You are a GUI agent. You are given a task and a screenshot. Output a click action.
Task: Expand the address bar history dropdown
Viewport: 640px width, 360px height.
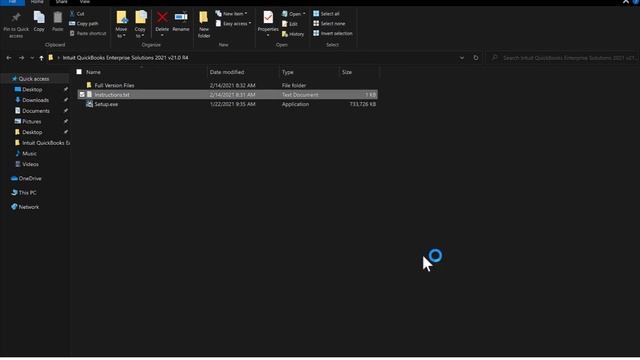(462, 58)
